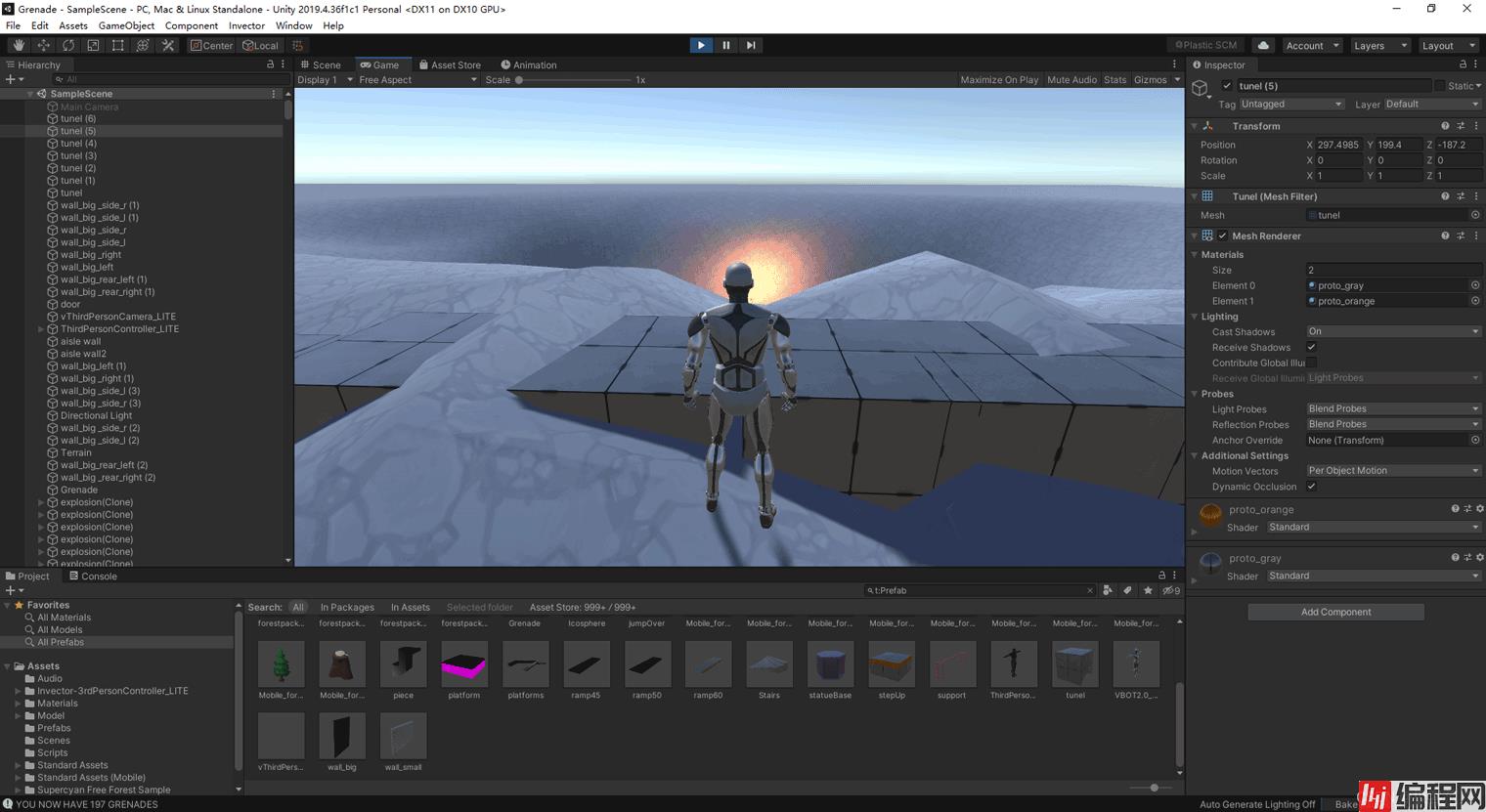The image size is (1486, 812).
Task: Toggle the tunel (5) object active checkbox
Action: (1227, 86)
